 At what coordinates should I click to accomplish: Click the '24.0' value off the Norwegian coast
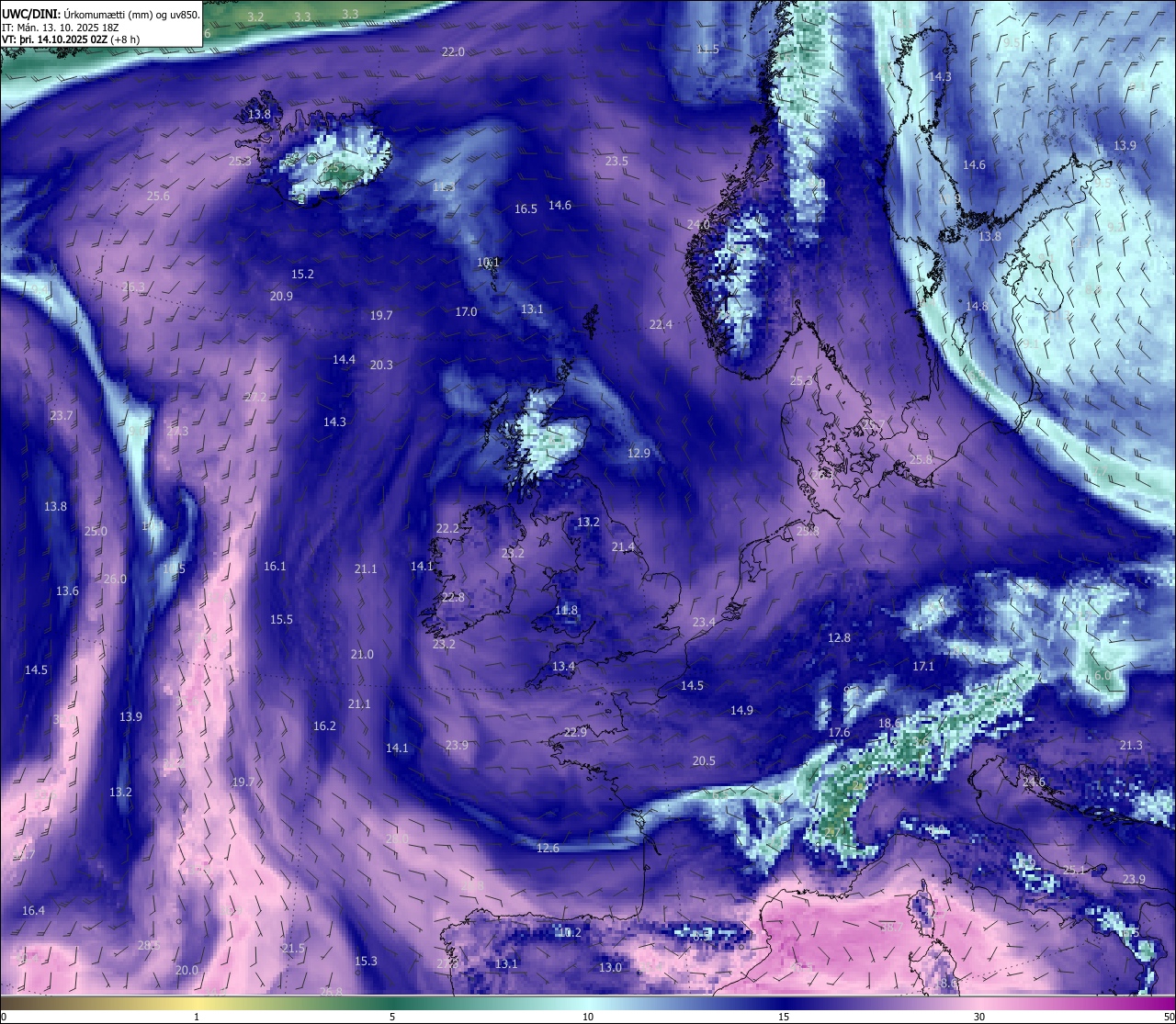(698, 224)
